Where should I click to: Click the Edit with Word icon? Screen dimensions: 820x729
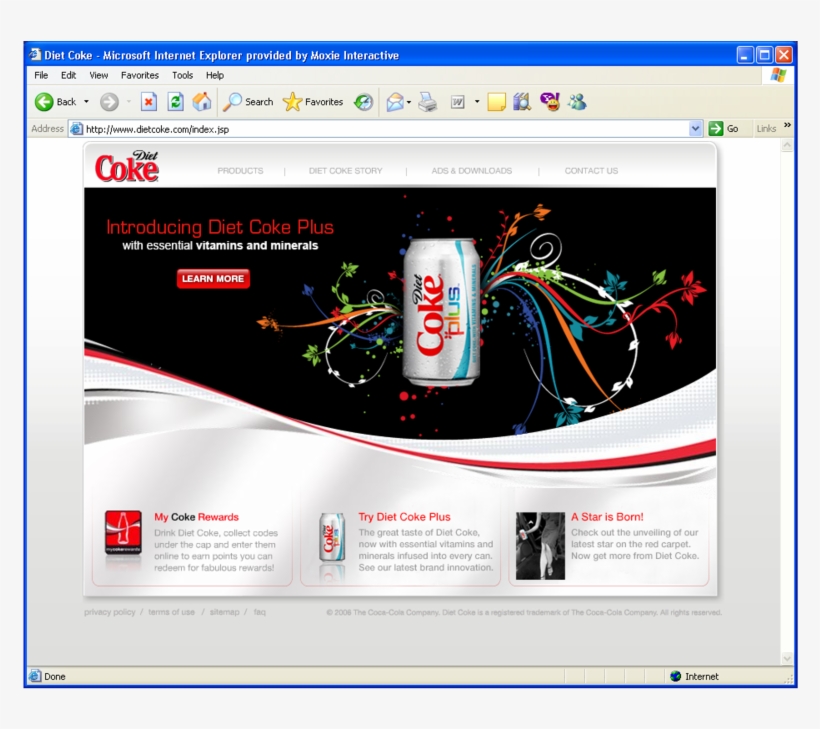(457, 102)
